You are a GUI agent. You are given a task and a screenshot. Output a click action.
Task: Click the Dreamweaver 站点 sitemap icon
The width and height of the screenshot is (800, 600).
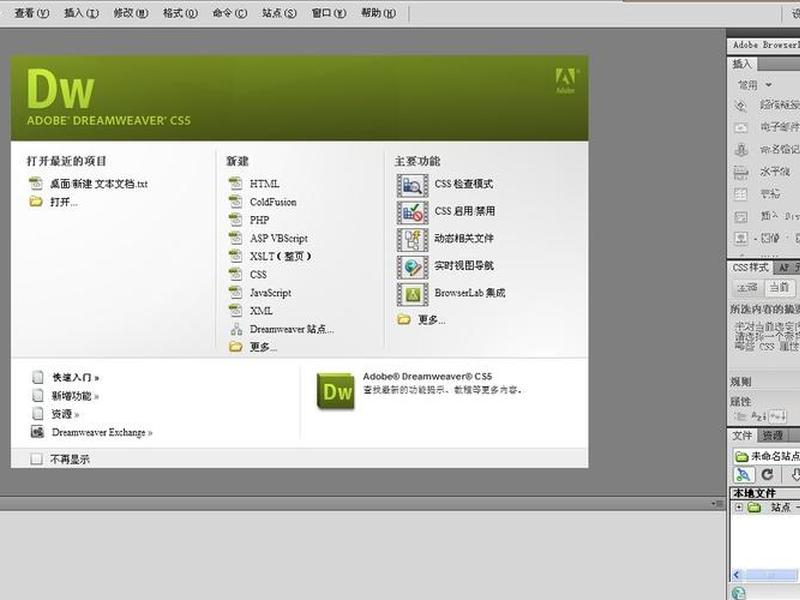(236, 329)
